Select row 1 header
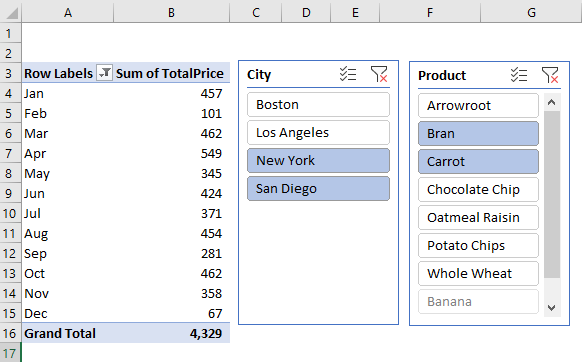Image resolution: width=582 pixels, height=362 pixels. pos(10,33)
